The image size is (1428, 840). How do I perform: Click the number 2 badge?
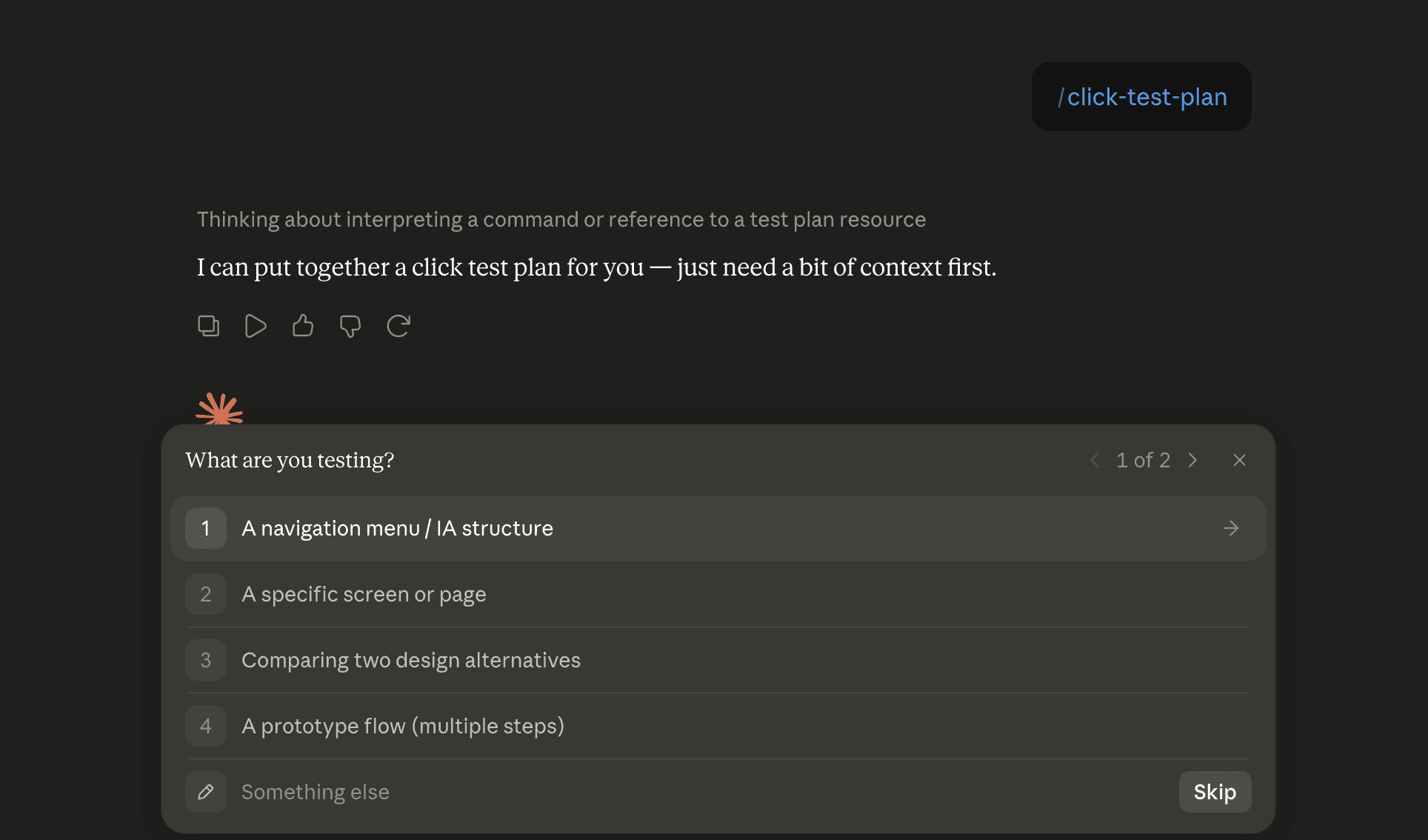pyautogui.click(x=206, y=594)
